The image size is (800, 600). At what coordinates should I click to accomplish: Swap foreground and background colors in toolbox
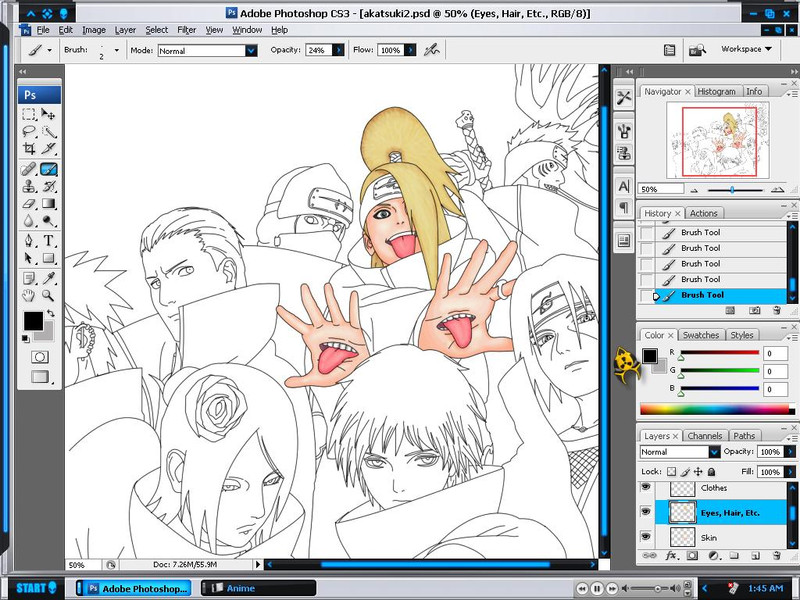click(51, 313)
